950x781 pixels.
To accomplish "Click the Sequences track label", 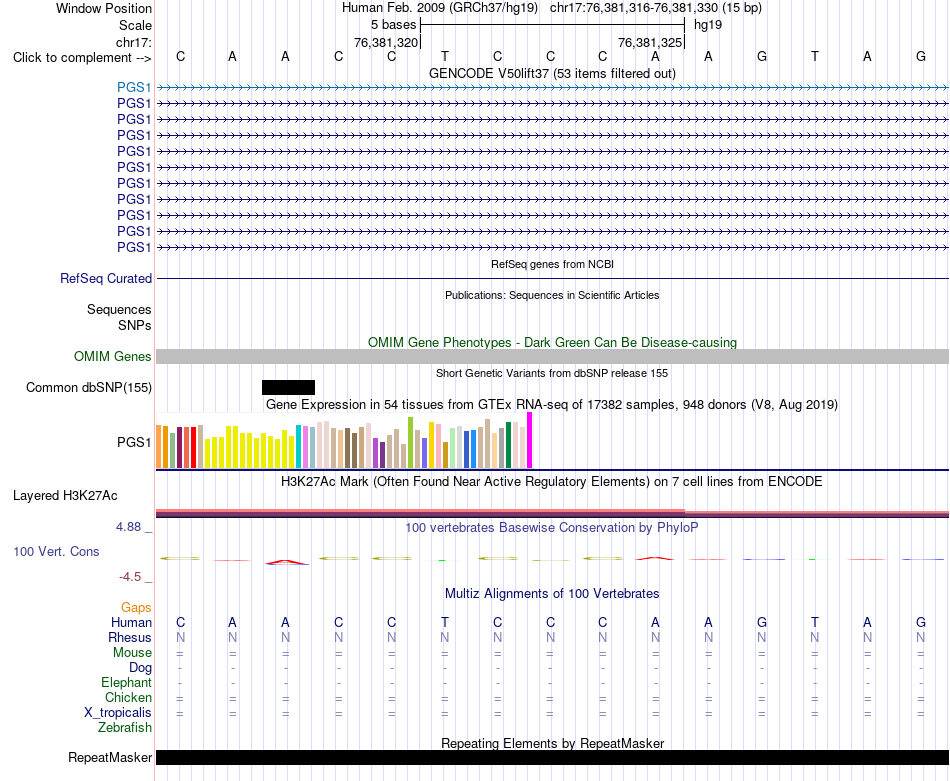I will [119, 310].
